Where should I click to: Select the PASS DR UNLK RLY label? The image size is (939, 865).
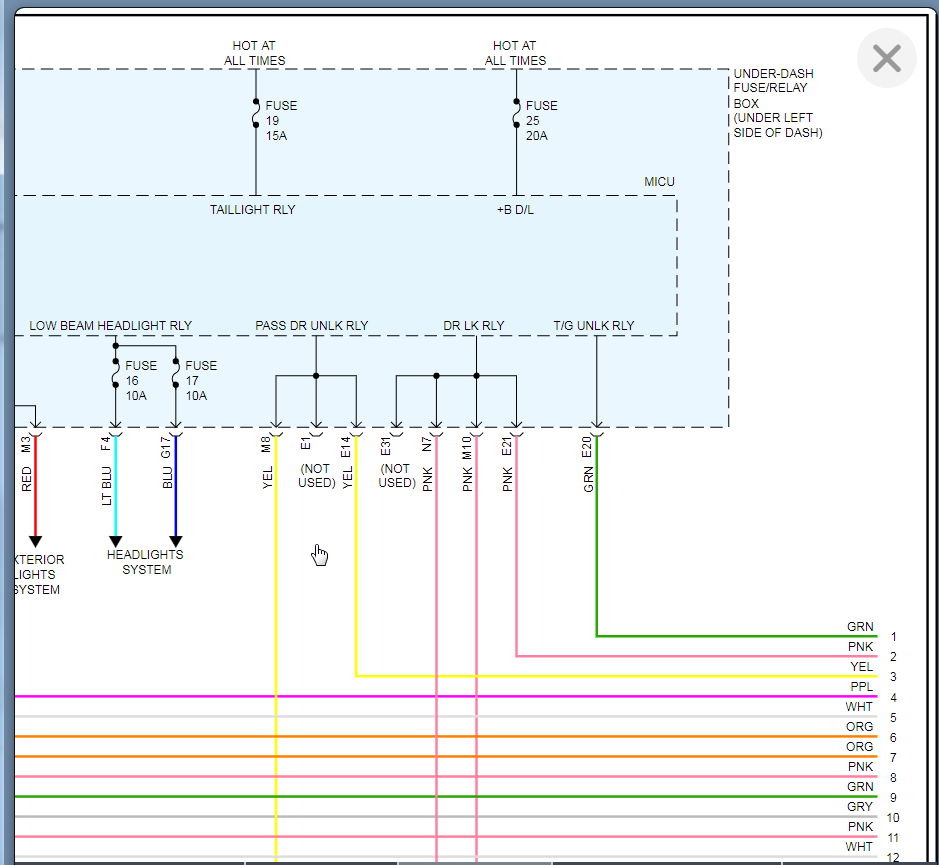click(311, 326)
